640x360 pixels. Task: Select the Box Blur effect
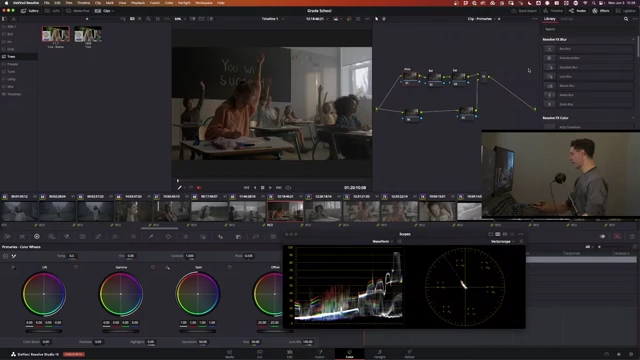click(x=588, y=49)
